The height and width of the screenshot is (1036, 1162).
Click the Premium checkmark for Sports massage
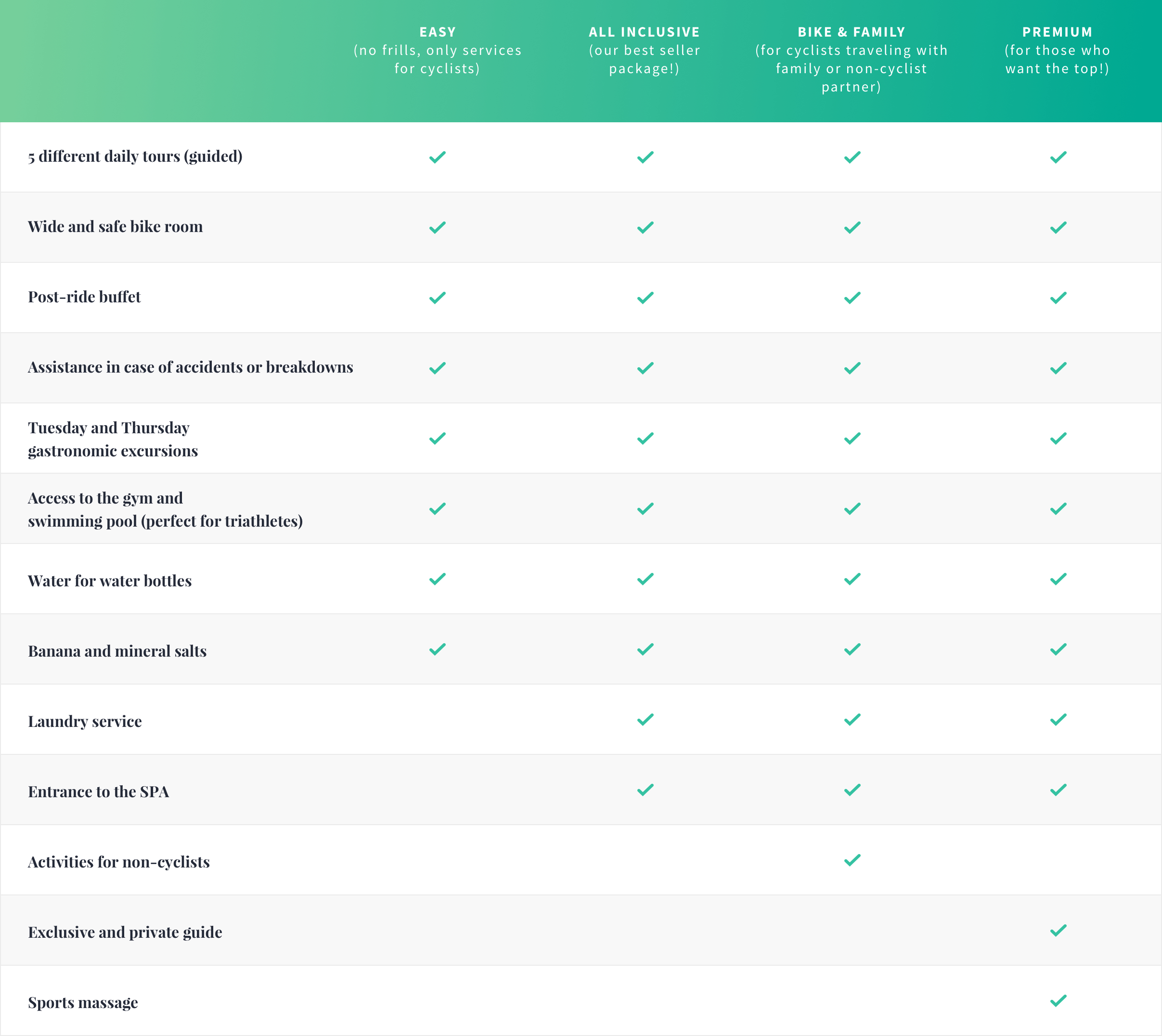1058,1001
